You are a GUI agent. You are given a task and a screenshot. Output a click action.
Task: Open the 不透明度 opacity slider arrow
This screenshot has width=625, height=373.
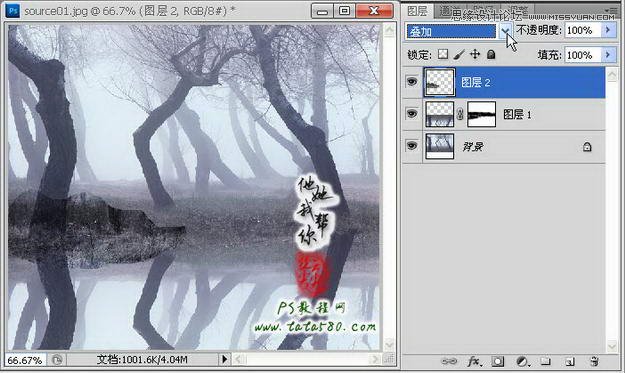(x=608, y=30)
